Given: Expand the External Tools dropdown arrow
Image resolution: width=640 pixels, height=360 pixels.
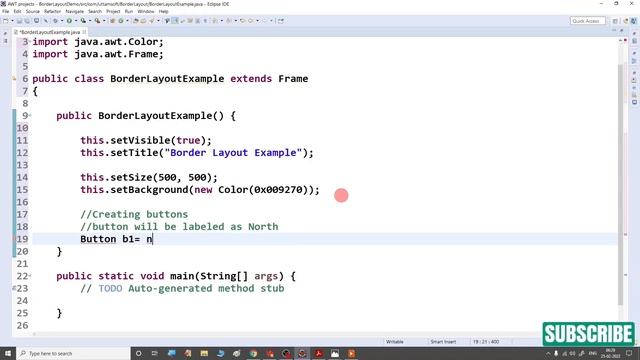Looking at the screenshot, I should [x=104, y=21].
